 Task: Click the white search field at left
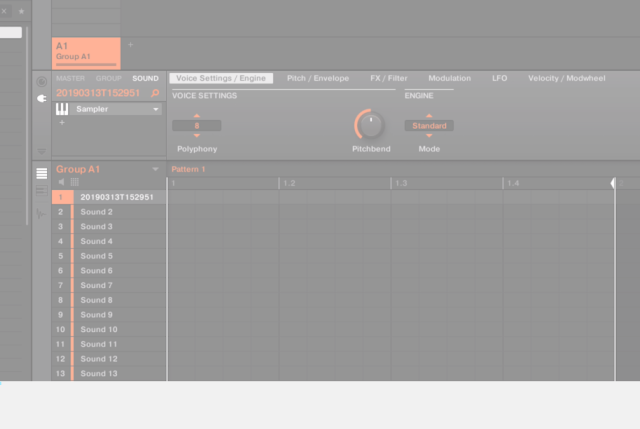(11, 32)
